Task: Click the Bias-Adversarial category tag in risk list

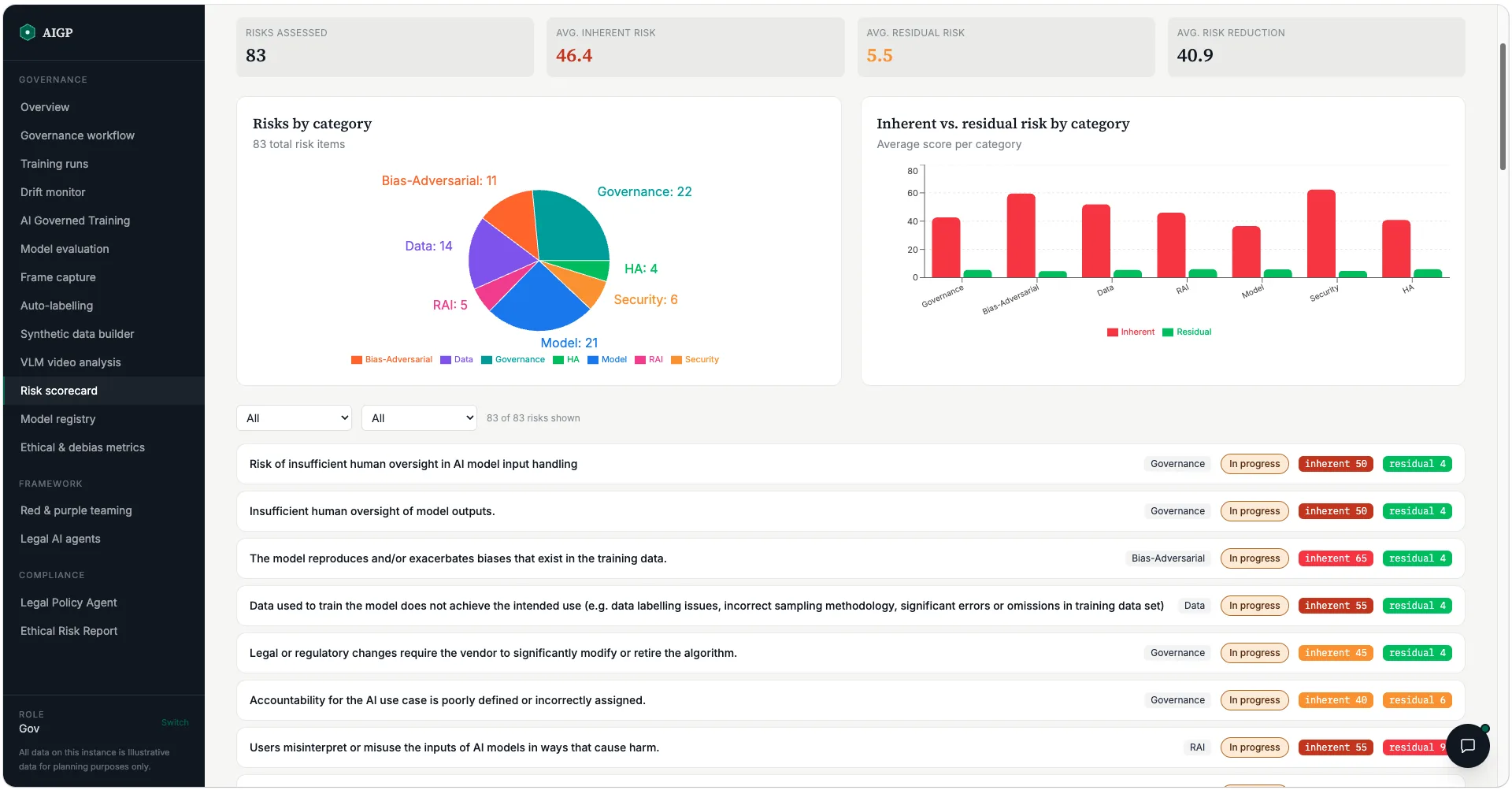Action: (1168, 558)
